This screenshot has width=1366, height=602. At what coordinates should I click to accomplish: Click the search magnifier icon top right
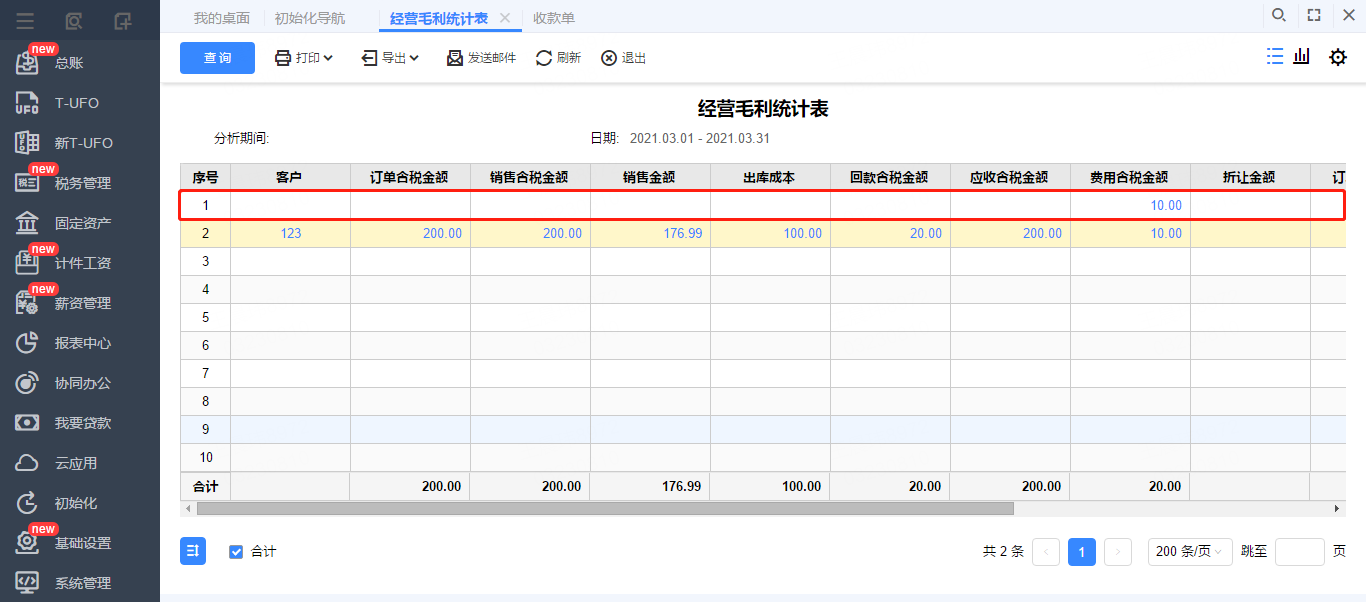(x=1278, y=15)
